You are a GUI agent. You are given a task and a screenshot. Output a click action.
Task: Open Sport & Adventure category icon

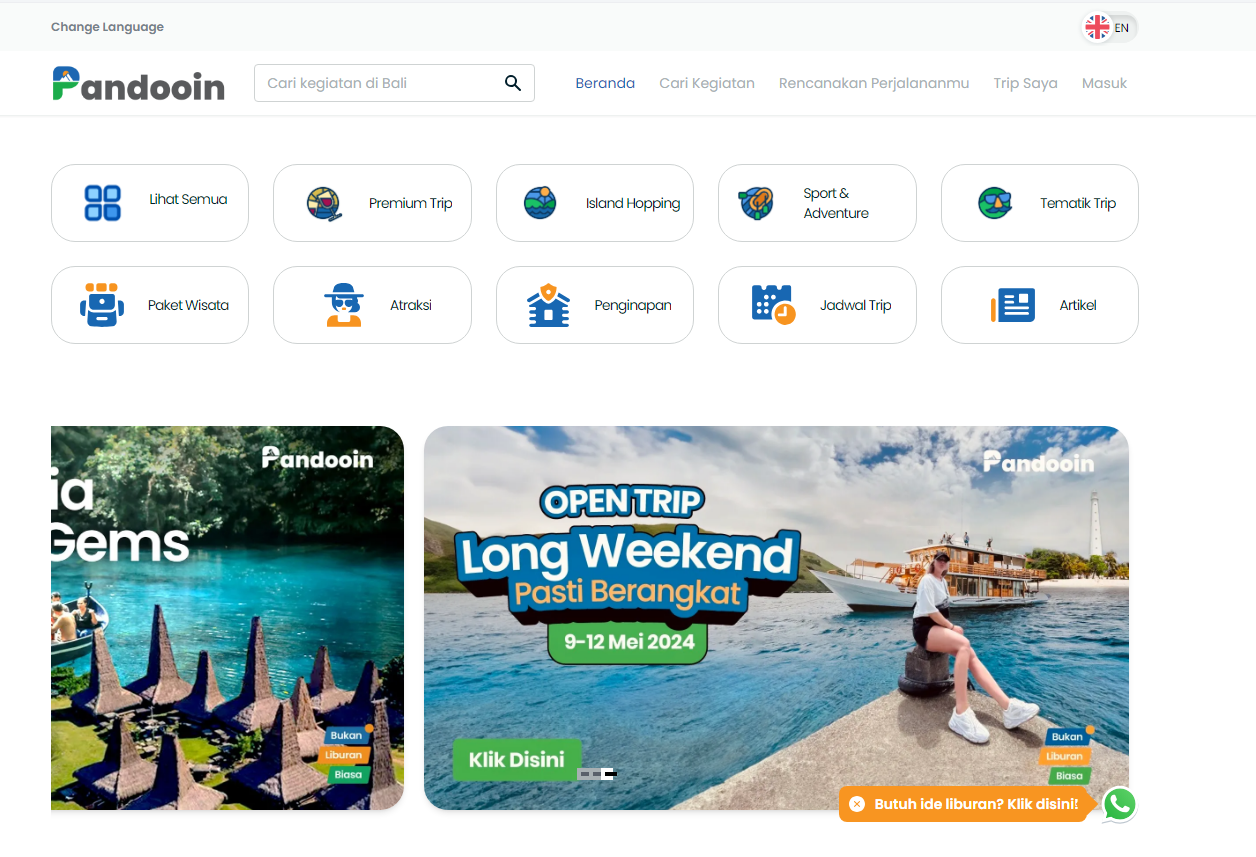click(756, 203)
